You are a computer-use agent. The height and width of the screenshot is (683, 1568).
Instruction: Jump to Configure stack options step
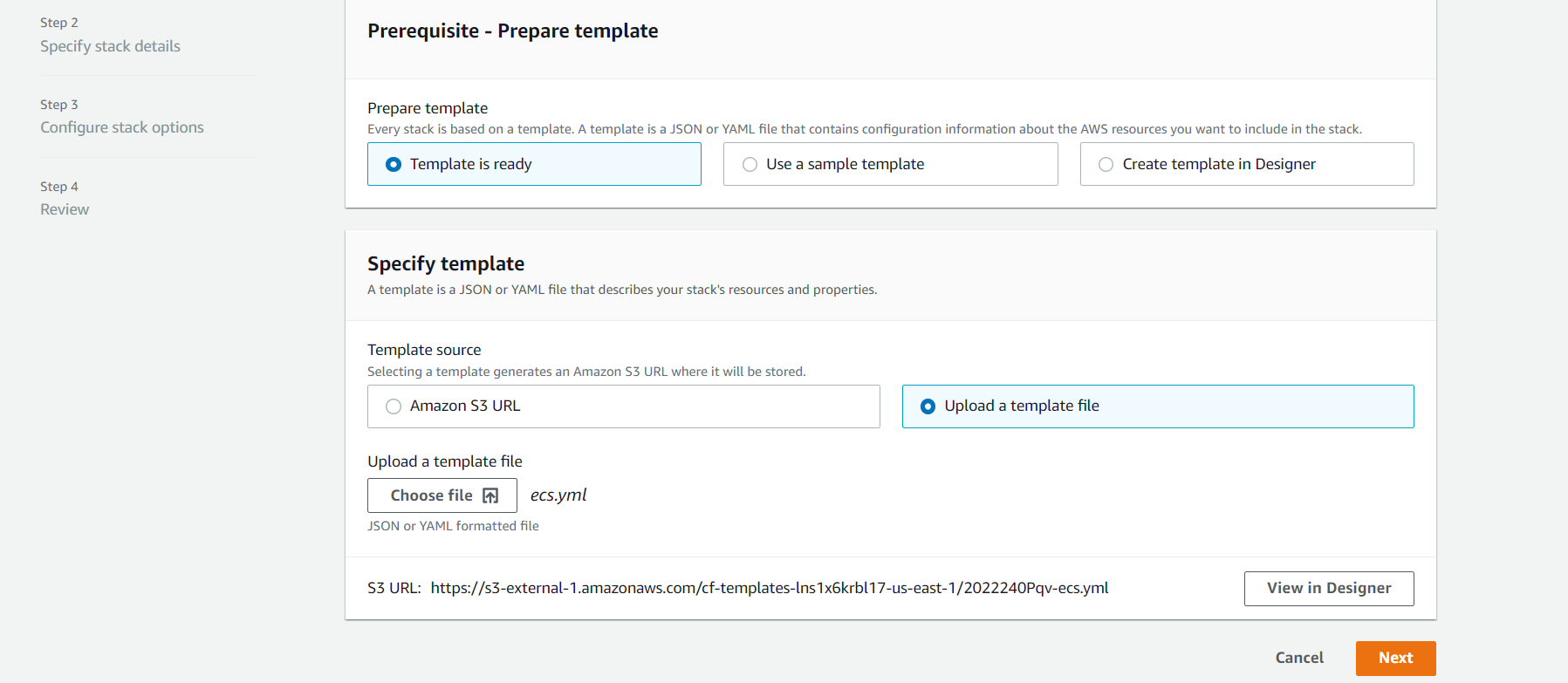pos(121,127)
